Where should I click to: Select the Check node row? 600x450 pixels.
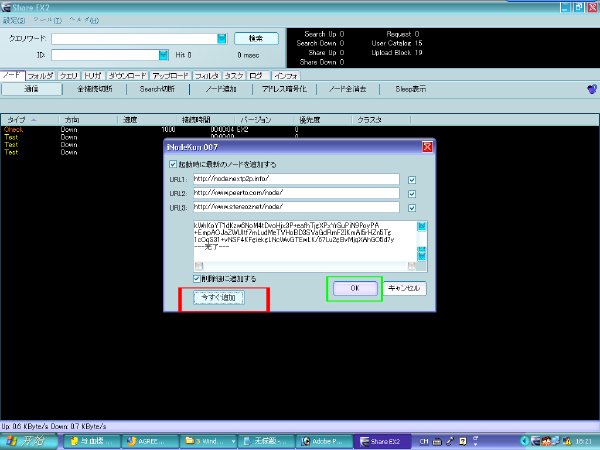tap(300, 130)
